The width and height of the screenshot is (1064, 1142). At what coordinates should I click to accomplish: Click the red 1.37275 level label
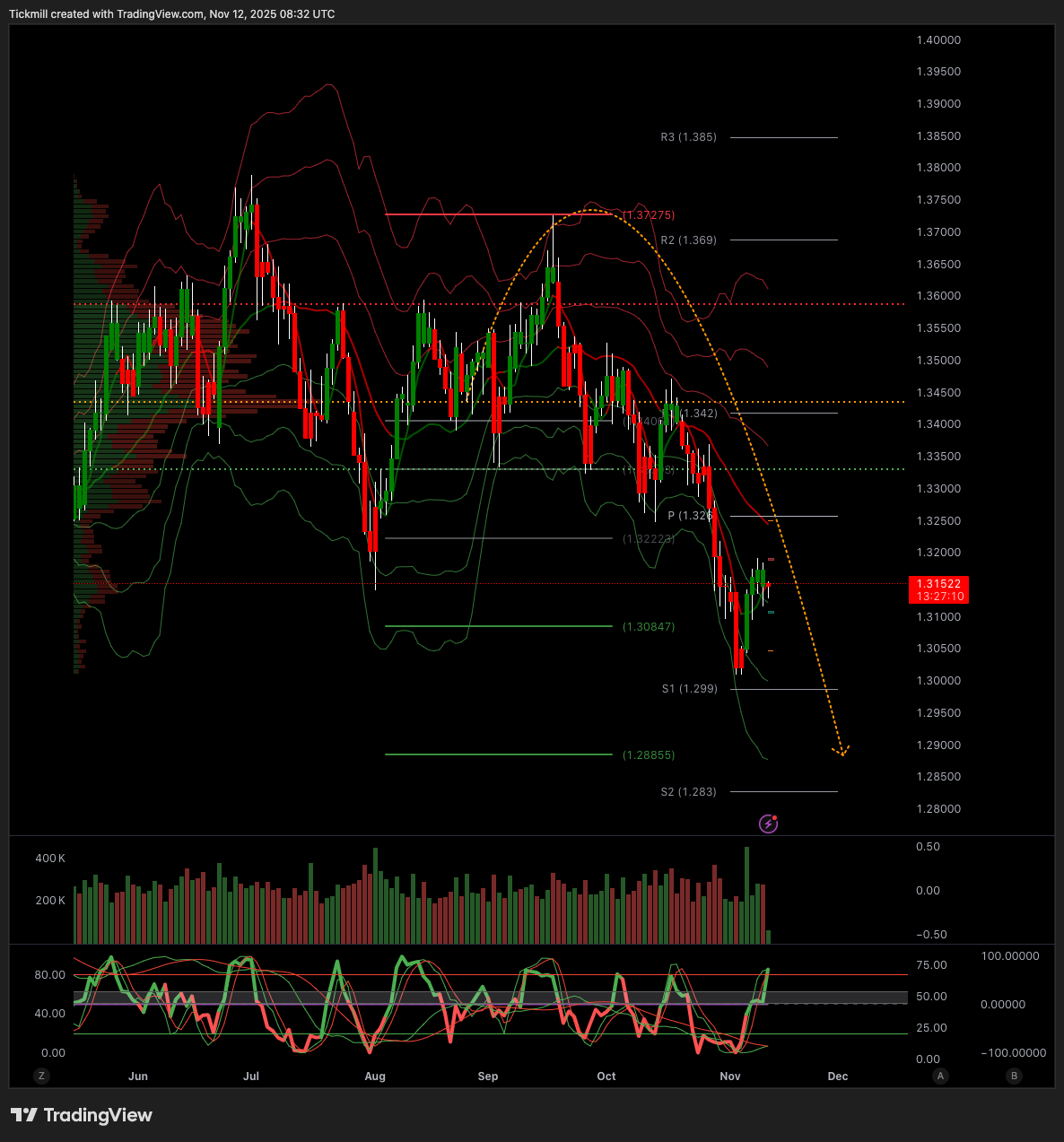649,215
